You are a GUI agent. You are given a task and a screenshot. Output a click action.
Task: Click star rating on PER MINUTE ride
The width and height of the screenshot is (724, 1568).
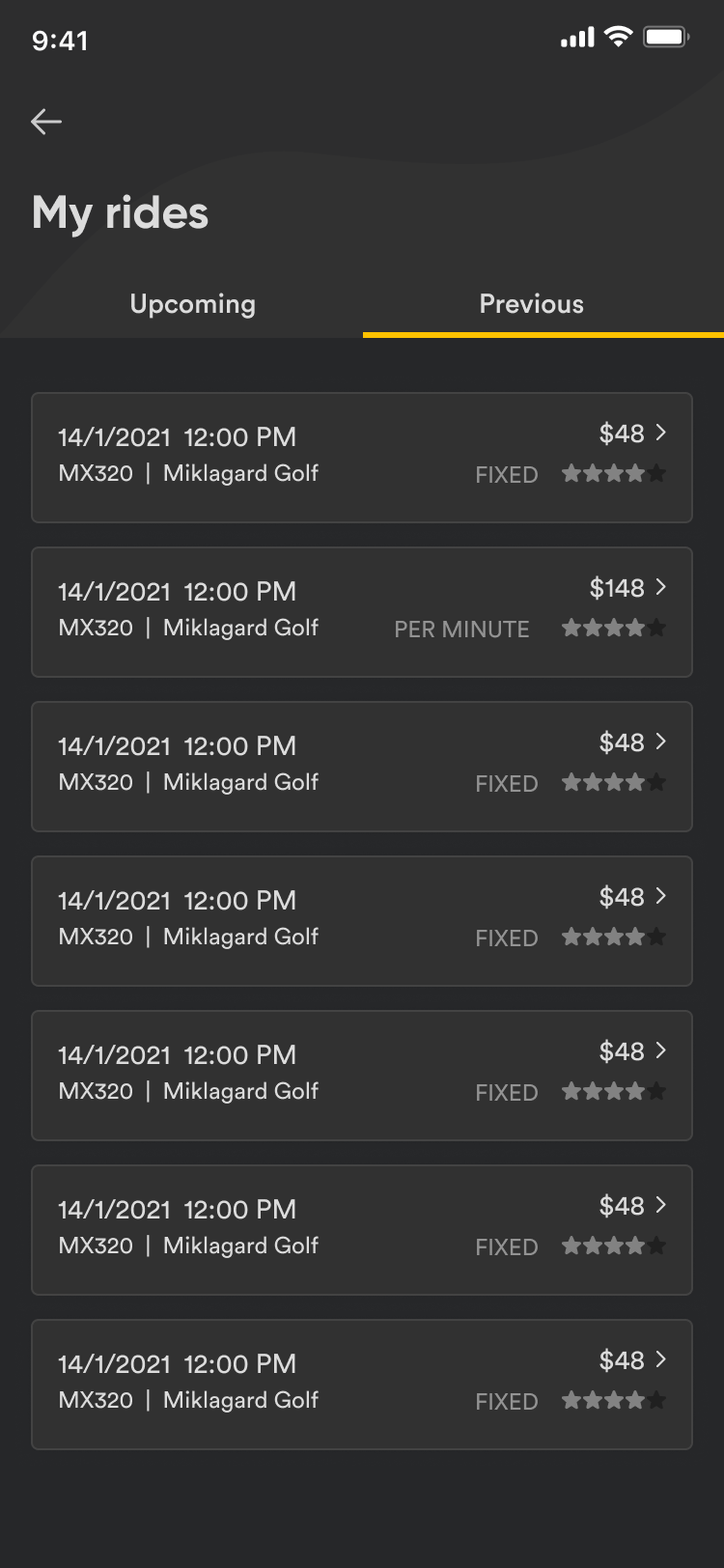pyautogui.click(x=614, y=628)
